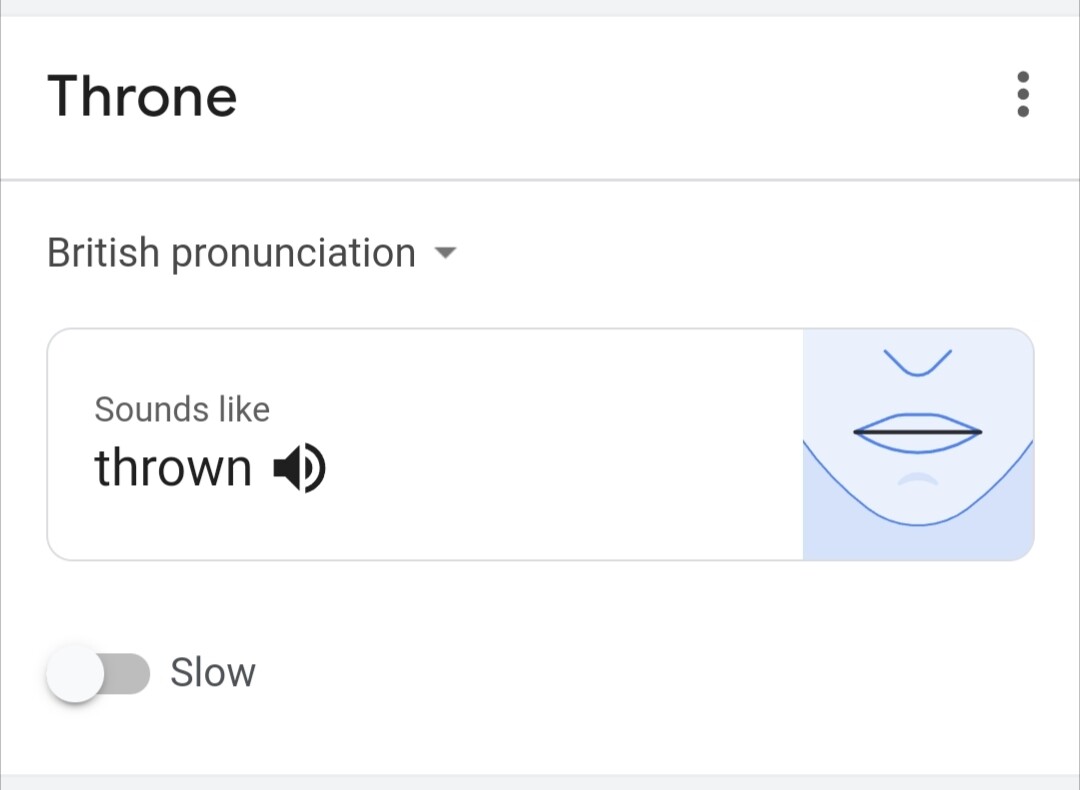The width and height of the screenshot is (1080, 790).
Task: Open the three-dot more options menu
Action: click(x=1022, y=95)
